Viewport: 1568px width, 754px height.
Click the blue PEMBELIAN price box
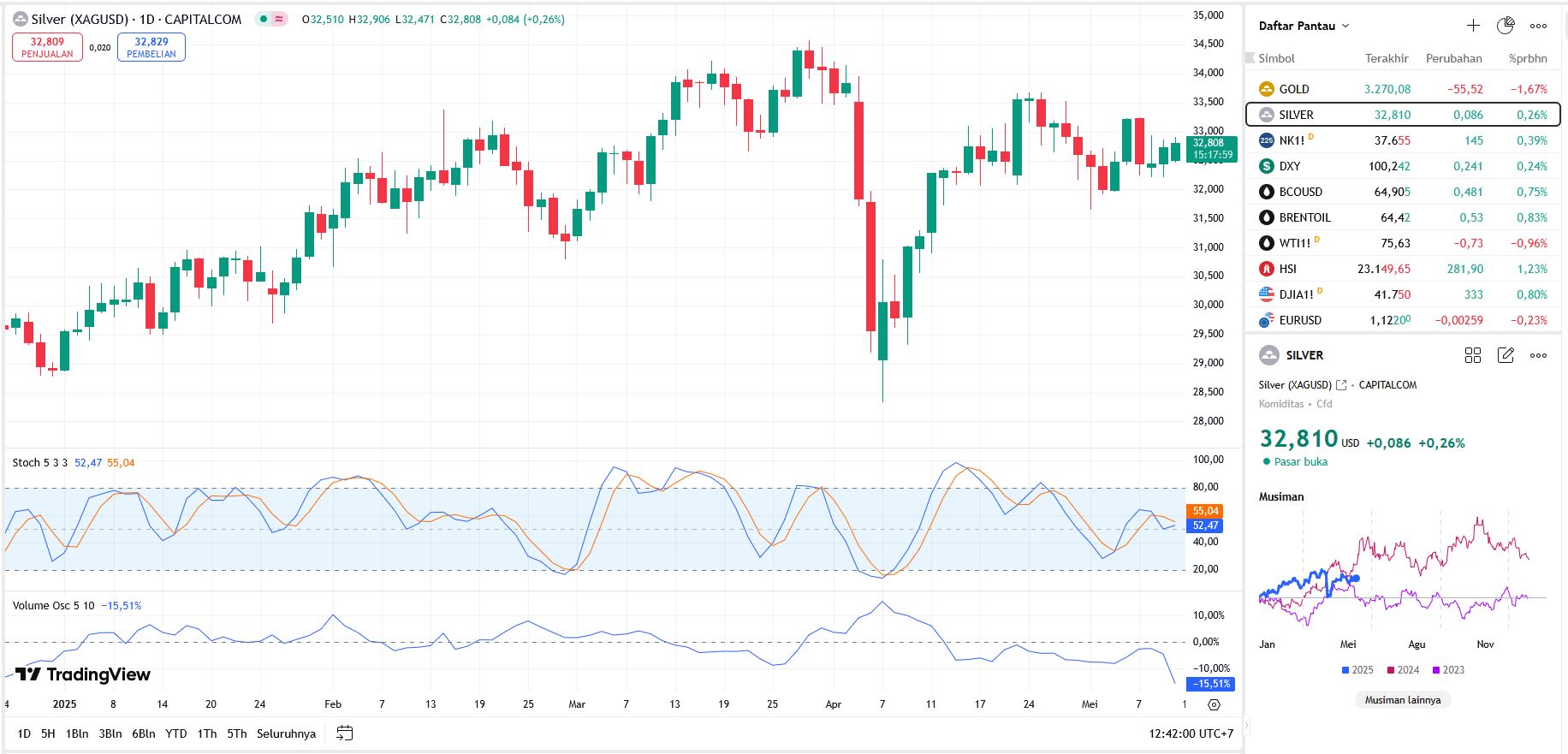coord(151,47)
